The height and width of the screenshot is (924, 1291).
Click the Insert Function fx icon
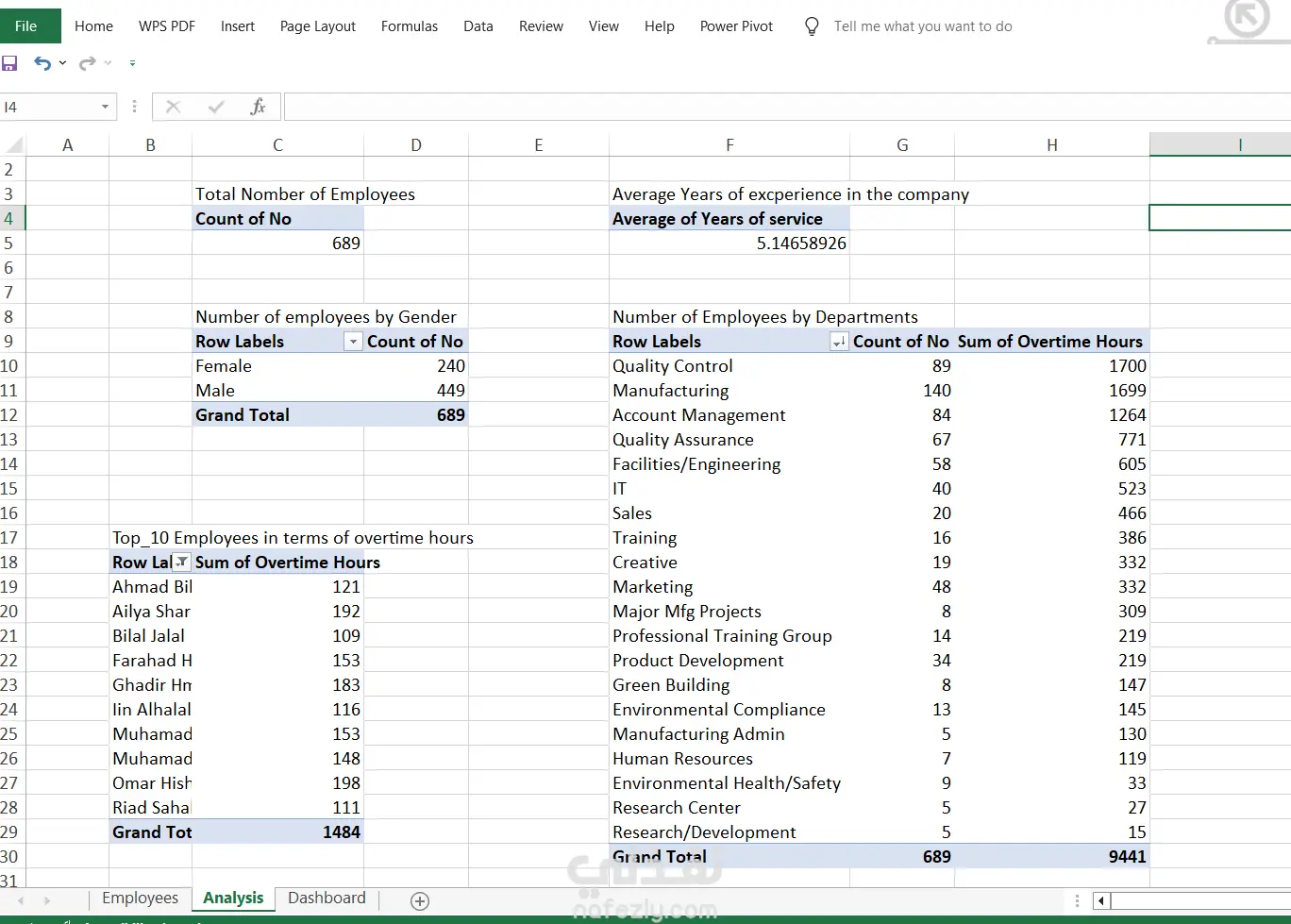click(258, 107)
